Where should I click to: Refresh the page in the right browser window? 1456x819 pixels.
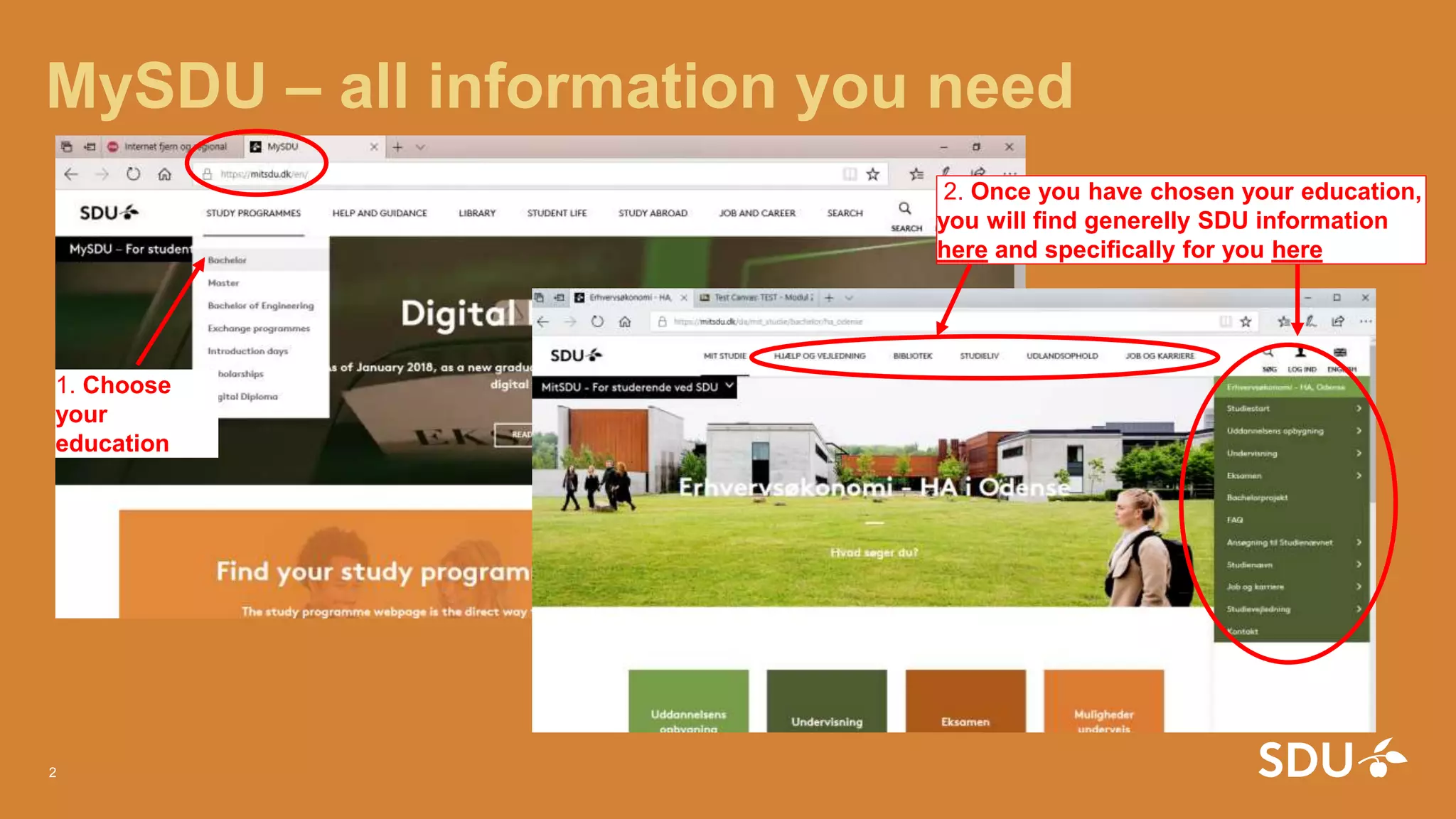click(597, 321)
